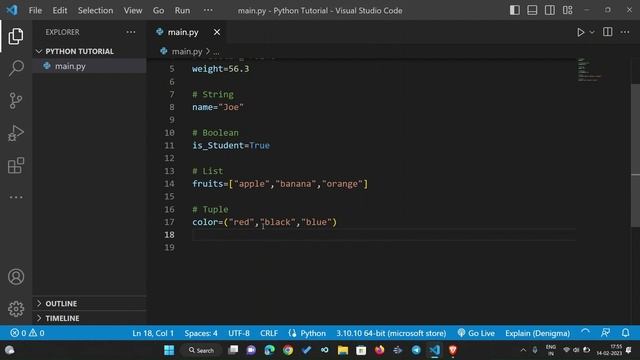The width and height of the screenshot is (640, 360).
Task: Open the Extensions view
Action: (x=16, y=165)
